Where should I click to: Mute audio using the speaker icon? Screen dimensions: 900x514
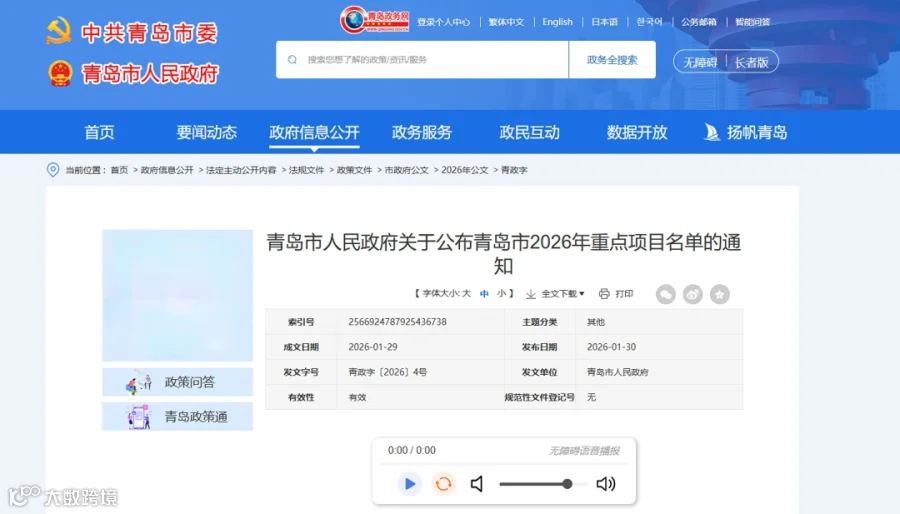(x=477, y=484)
